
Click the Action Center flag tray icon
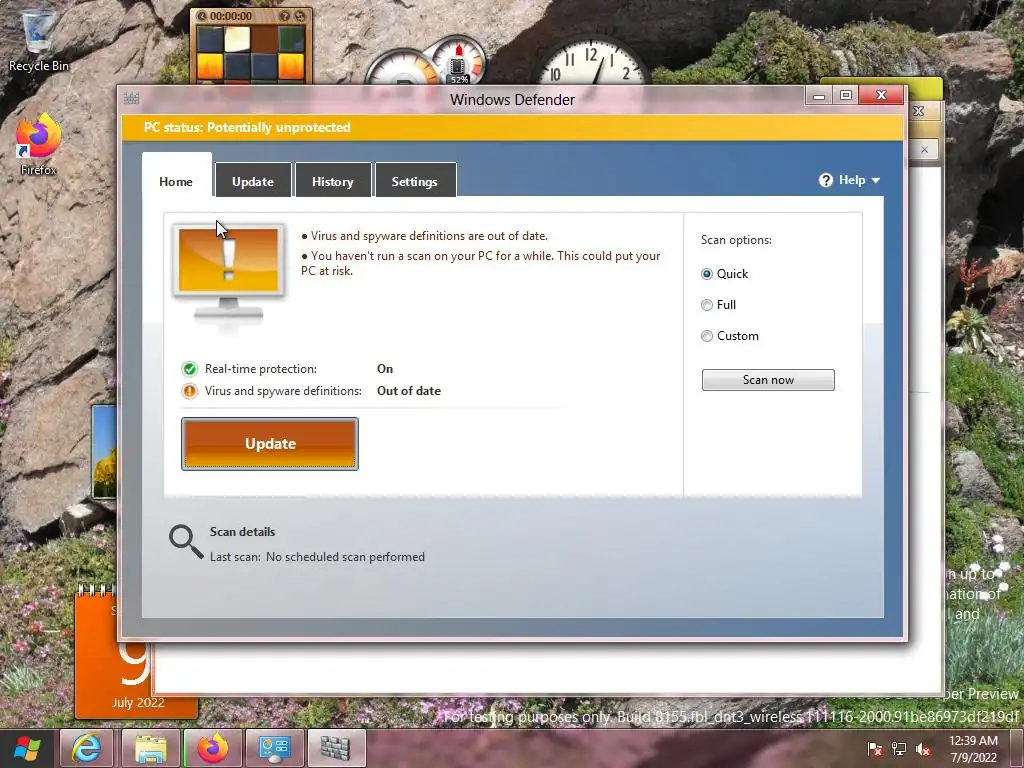pyautogui.click(x=874, y=749)
